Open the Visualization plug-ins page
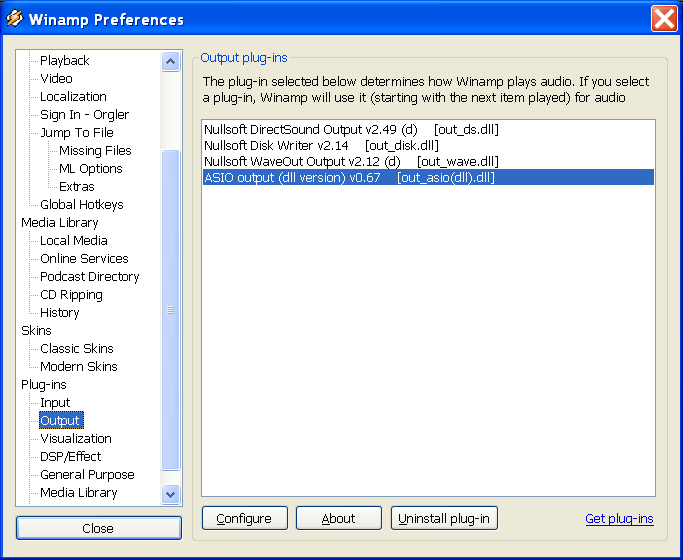The width and height of the screenshot is (683, 560). 75,439
